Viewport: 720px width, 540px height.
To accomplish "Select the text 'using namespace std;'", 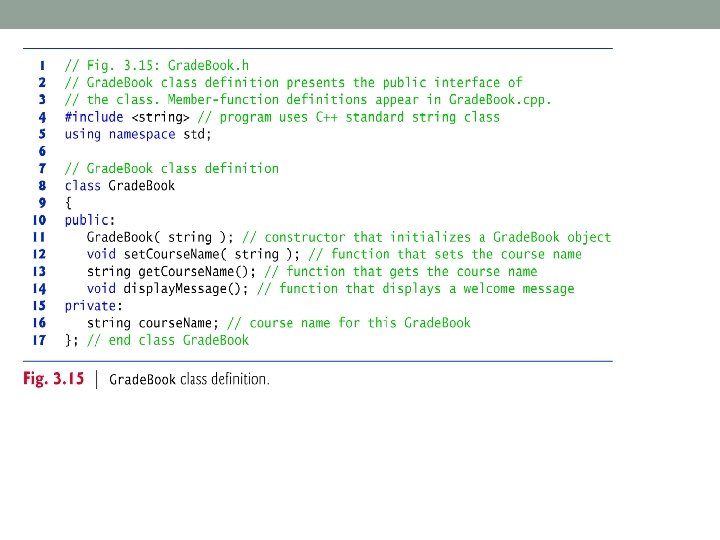I will pyautogui.click(x=138, y=134).
